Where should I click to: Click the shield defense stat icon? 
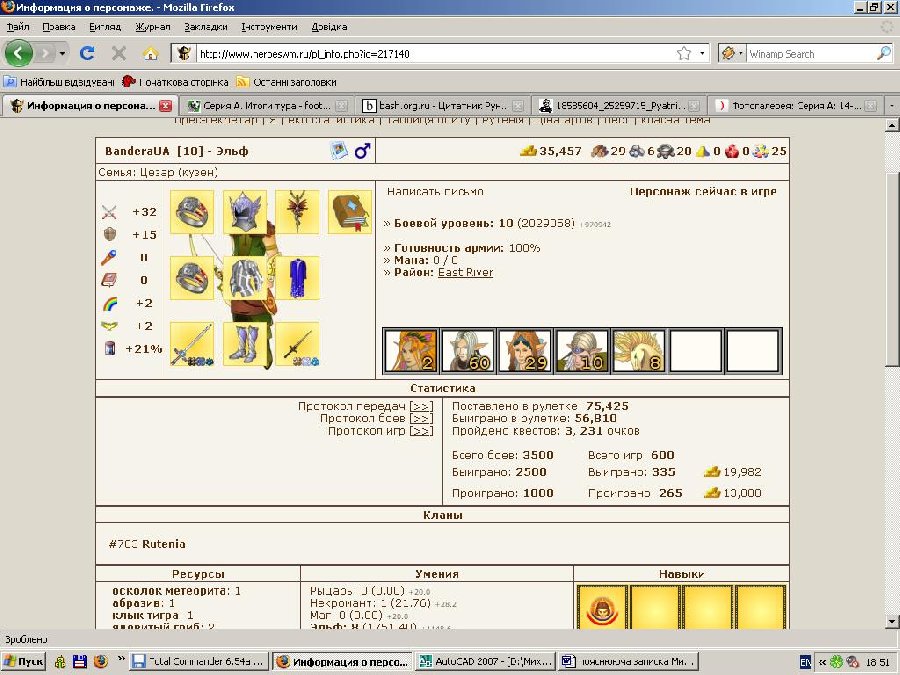click(x=109, y=234)
